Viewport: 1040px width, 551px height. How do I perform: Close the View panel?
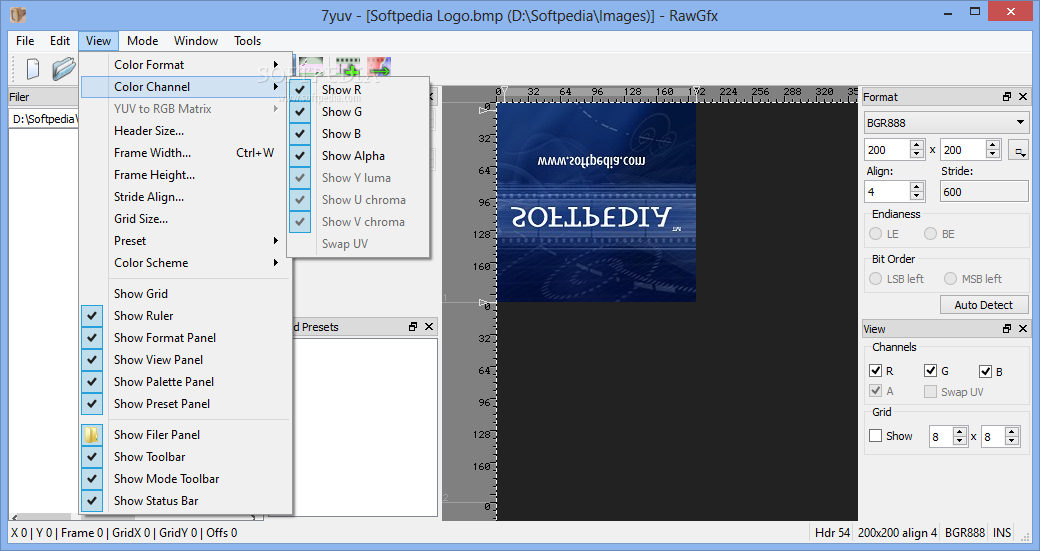(1023, 329)
